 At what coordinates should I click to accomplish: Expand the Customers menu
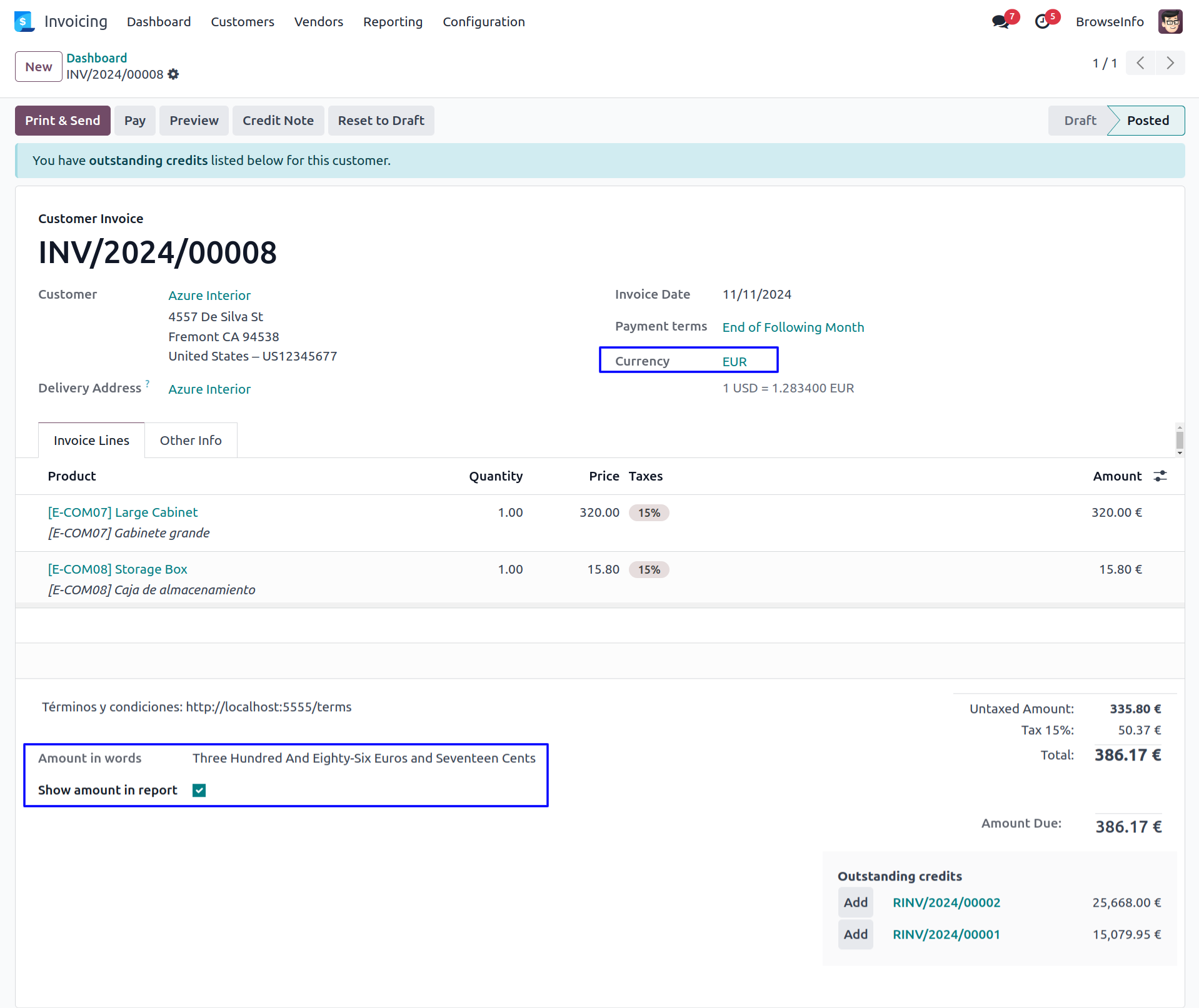click(242, 22)
